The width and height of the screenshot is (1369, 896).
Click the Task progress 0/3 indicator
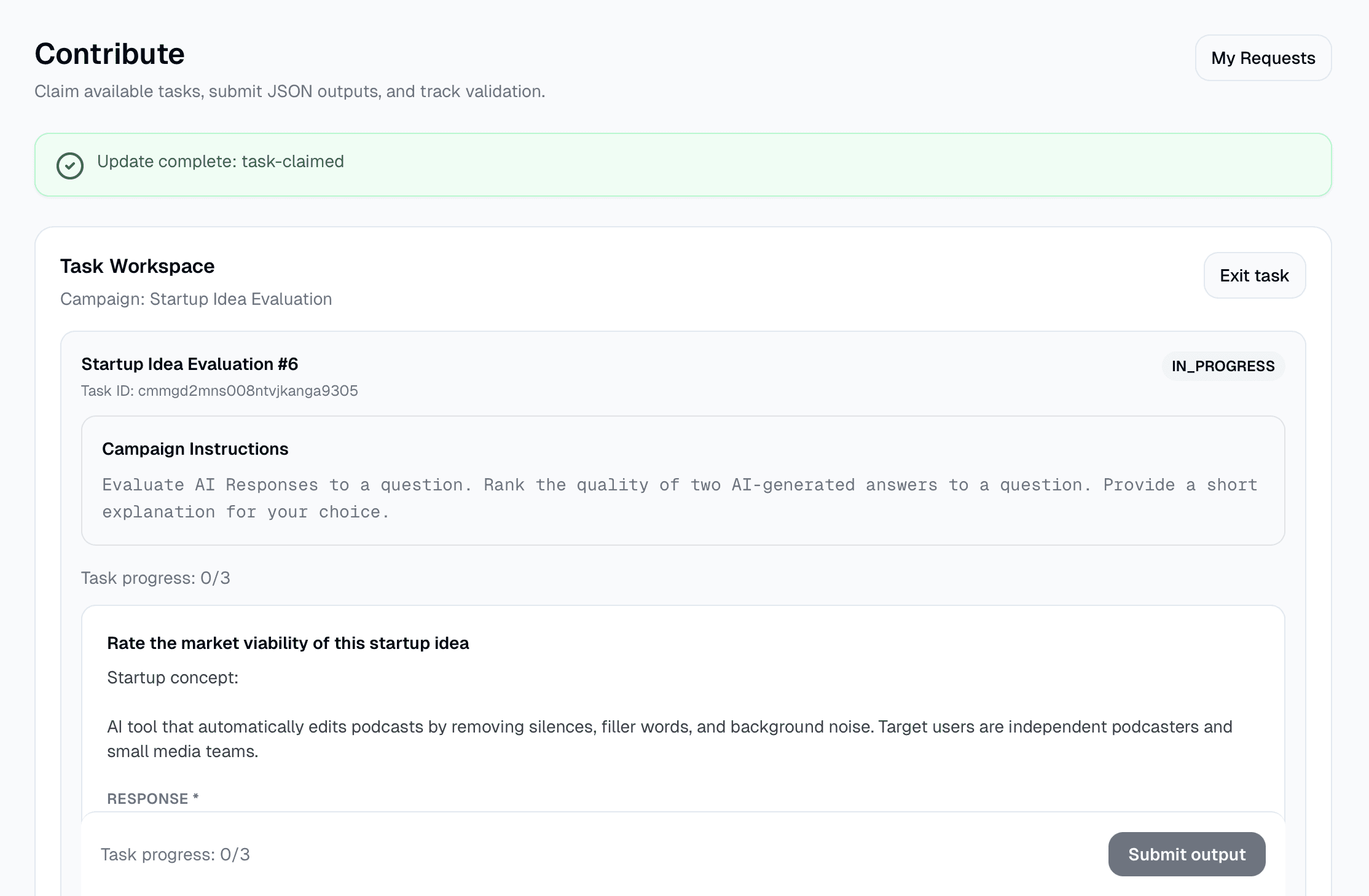(155, 578)
